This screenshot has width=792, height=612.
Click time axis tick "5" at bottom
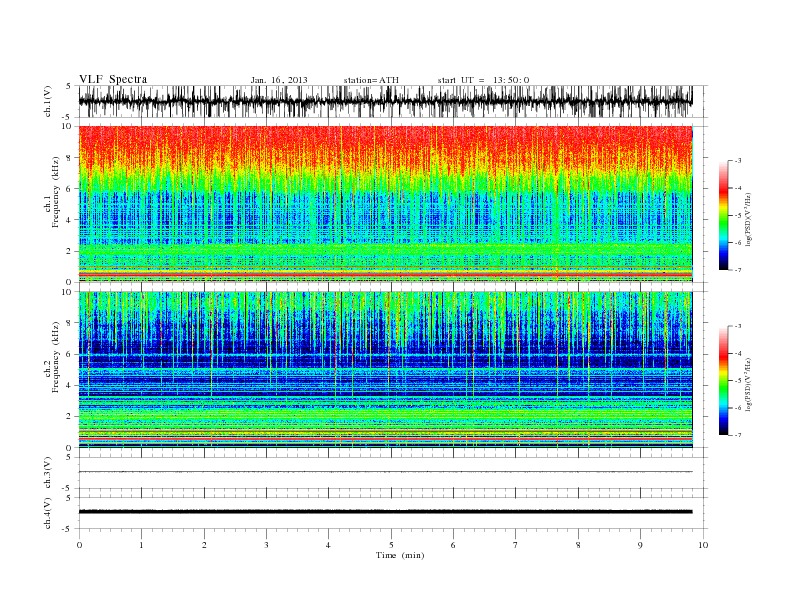391,545
